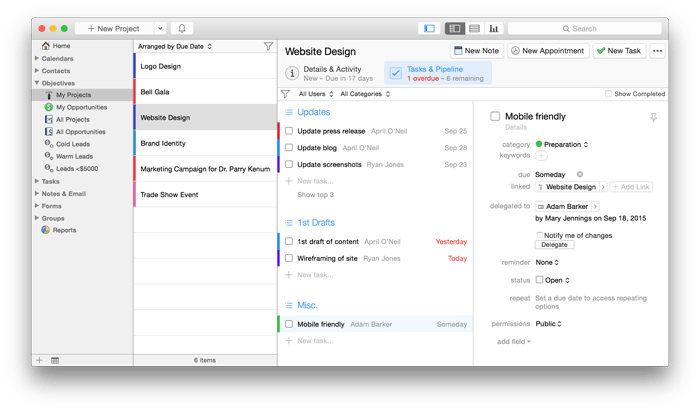Select the Logo Design project
Viewport: 700px width, 411px height.
pos(205,66)
